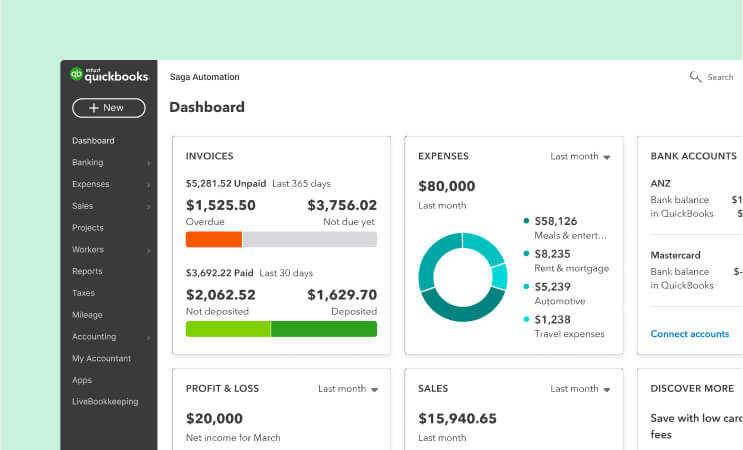Viewport: 743px width, 450px height.
Task: Click the Meals & entertainment legend dot
Action: [x=526, y=221]
